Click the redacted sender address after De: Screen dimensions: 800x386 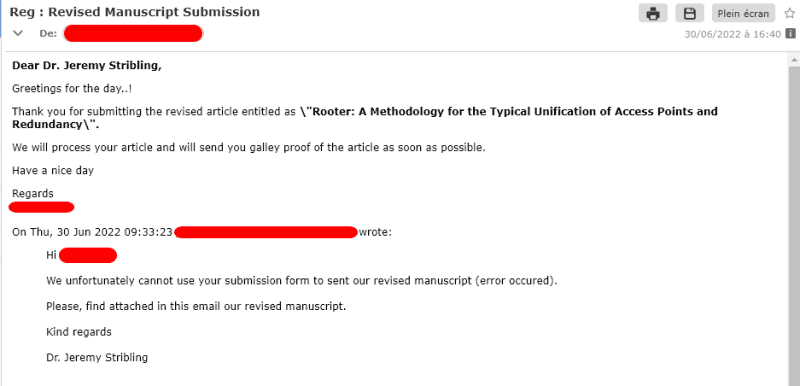[133, 34]
